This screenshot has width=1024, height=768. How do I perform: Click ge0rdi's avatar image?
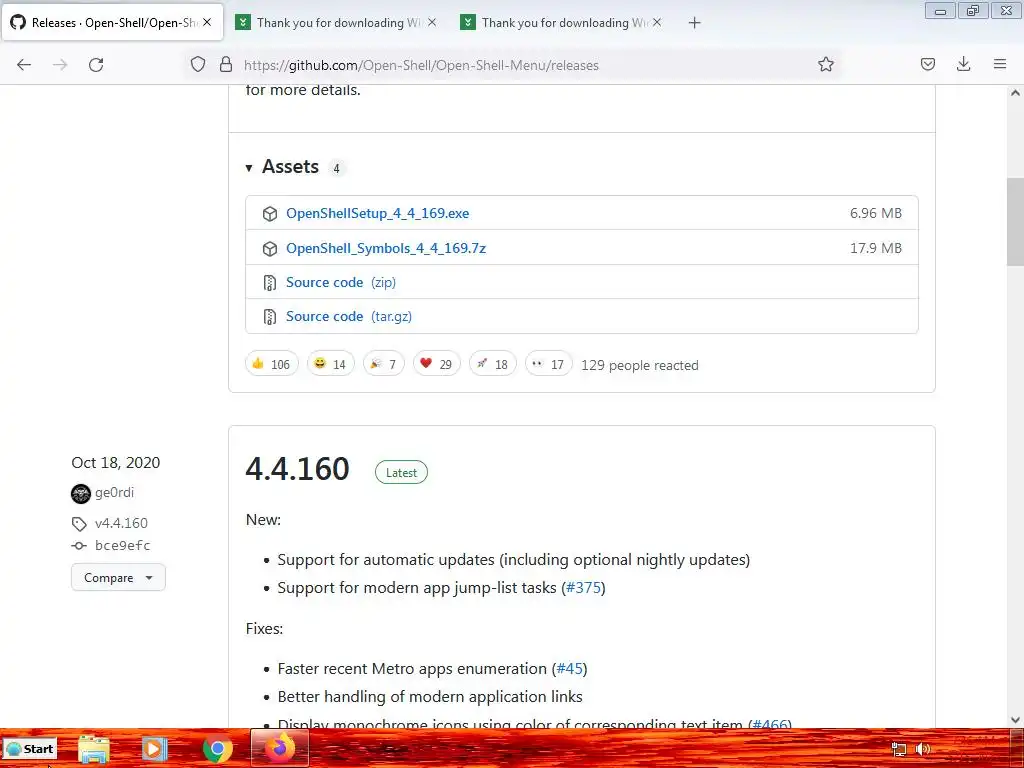81,494
